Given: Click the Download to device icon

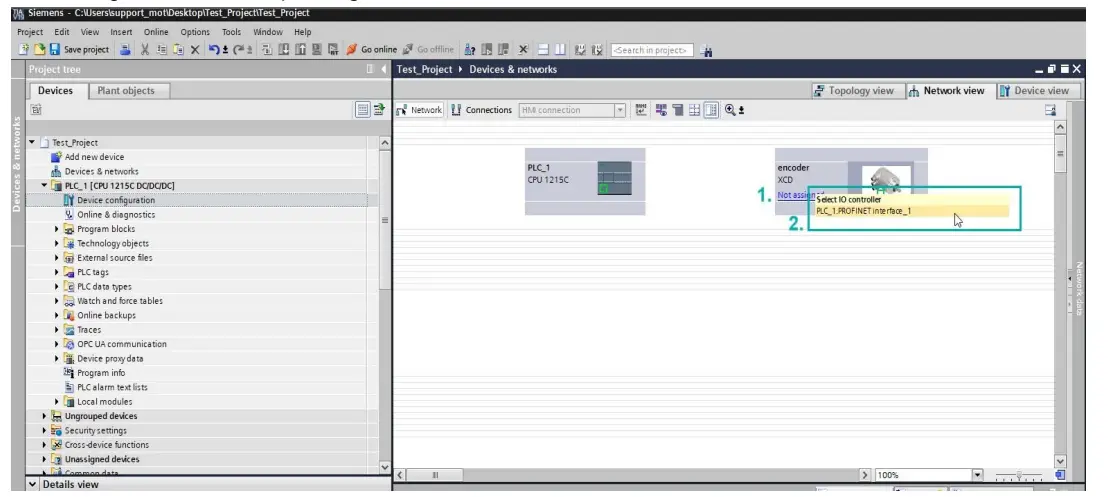Looking at the screenshot, I should (283, 49).
